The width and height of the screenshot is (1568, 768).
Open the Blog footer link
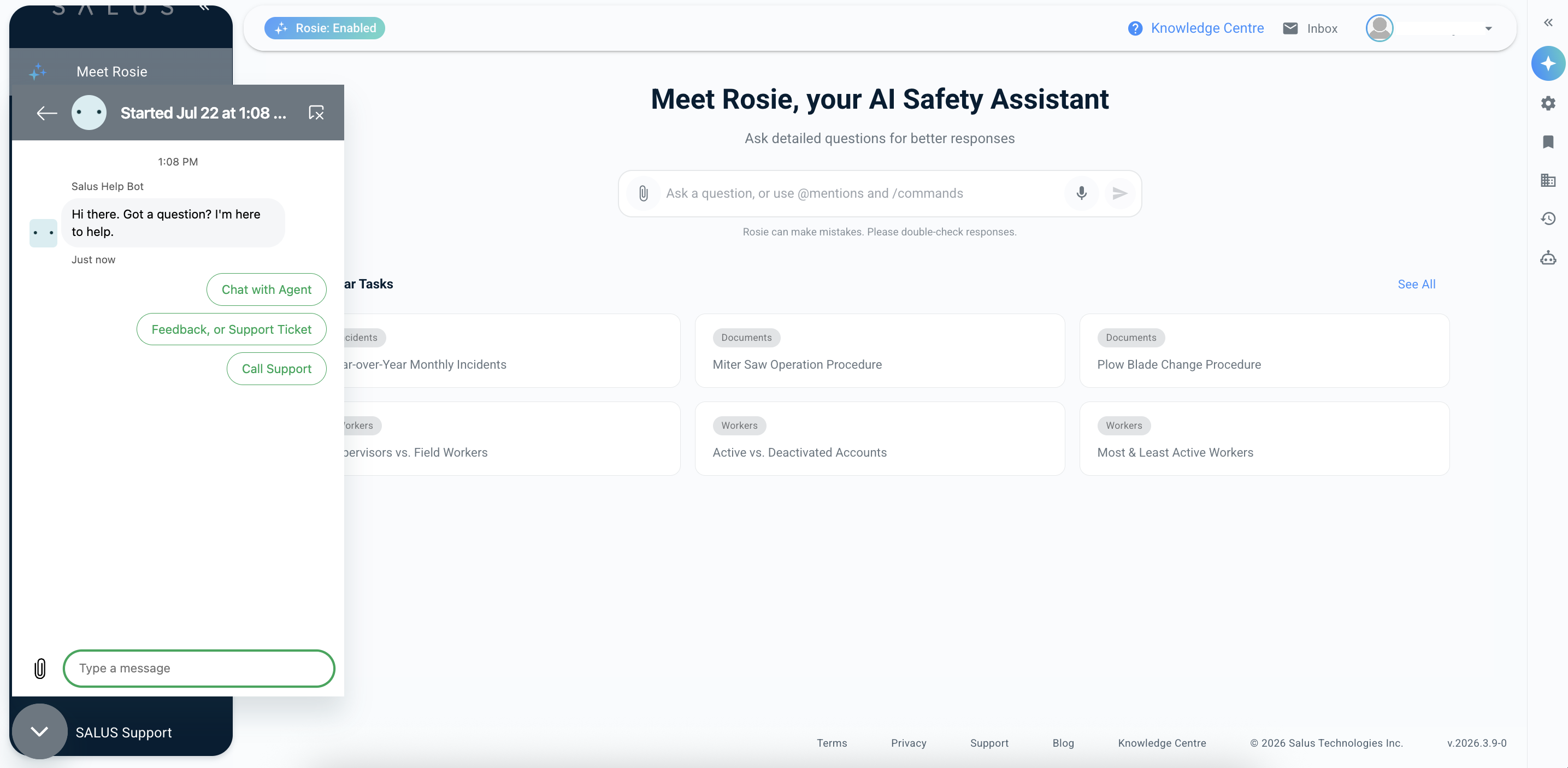pos(1063,743)
